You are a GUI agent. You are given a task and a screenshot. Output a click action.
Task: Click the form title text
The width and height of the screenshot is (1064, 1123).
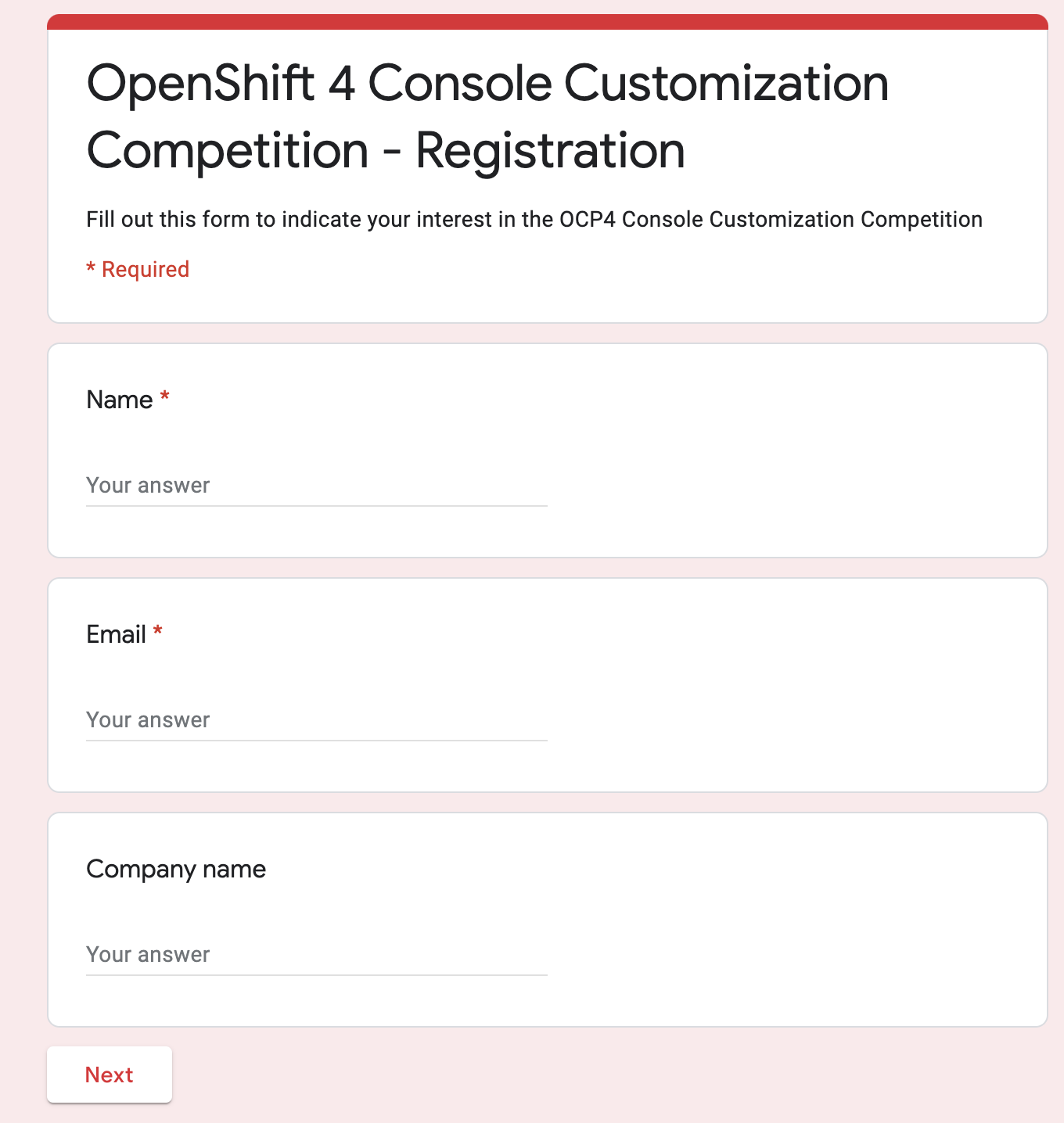pos(487,116)
